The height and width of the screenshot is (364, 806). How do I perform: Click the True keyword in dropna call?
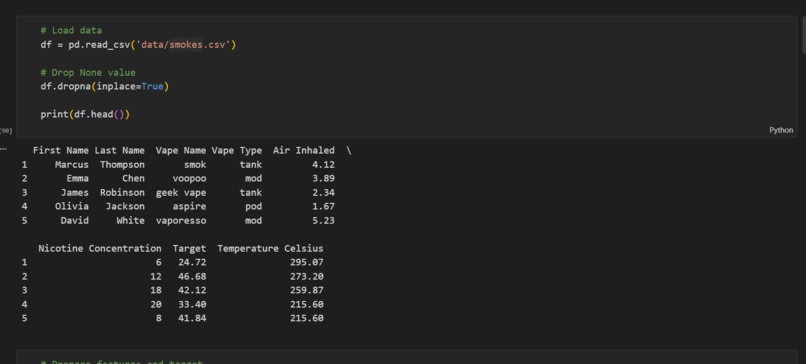coord(152,86)
